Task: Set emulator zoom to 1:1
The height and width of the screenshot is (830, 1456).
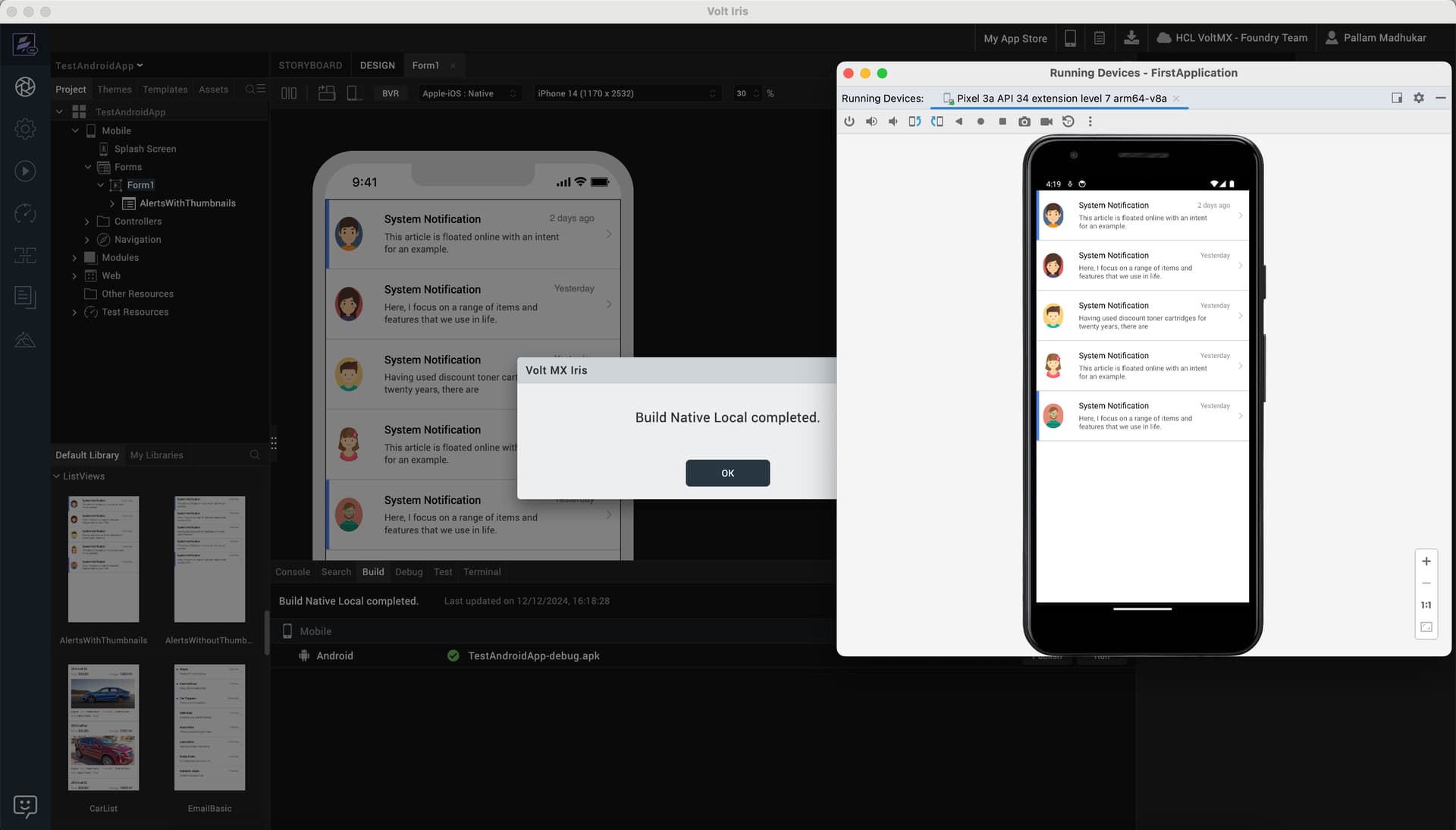Action: click(1426, 605)
